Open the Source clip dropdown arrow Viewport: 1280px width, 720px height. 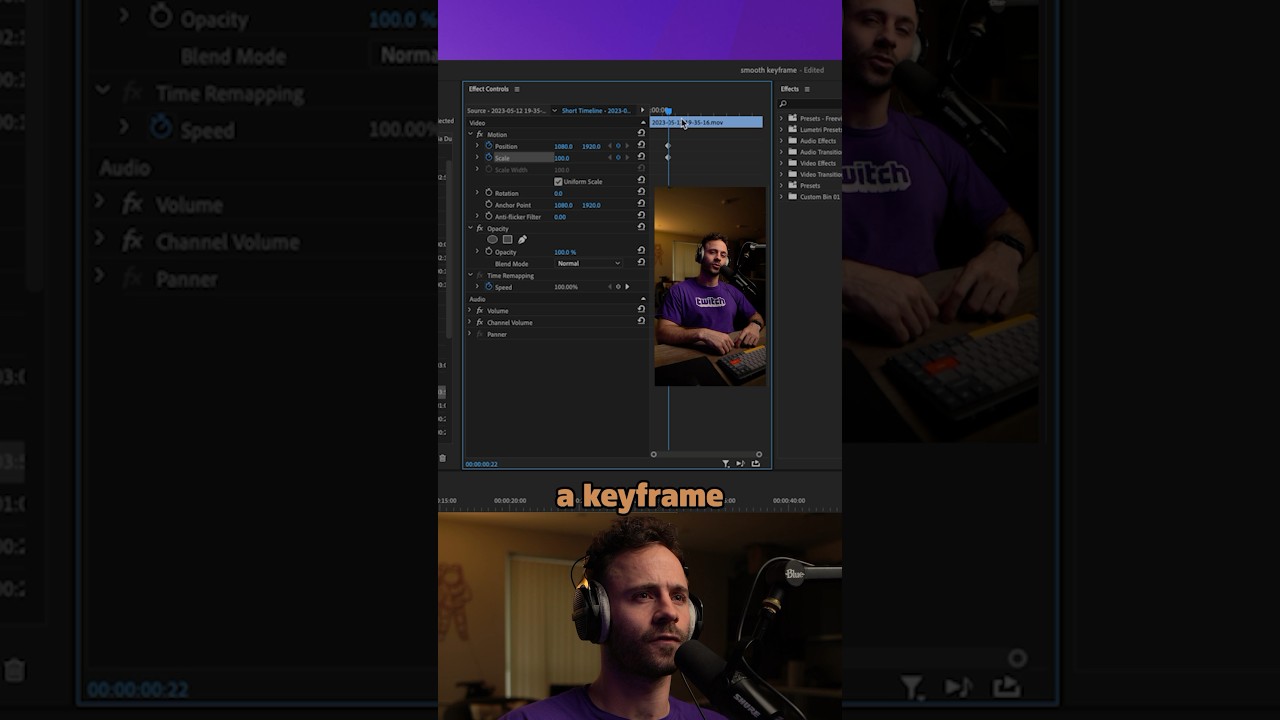pyautogui.click(x=554, y=110)
